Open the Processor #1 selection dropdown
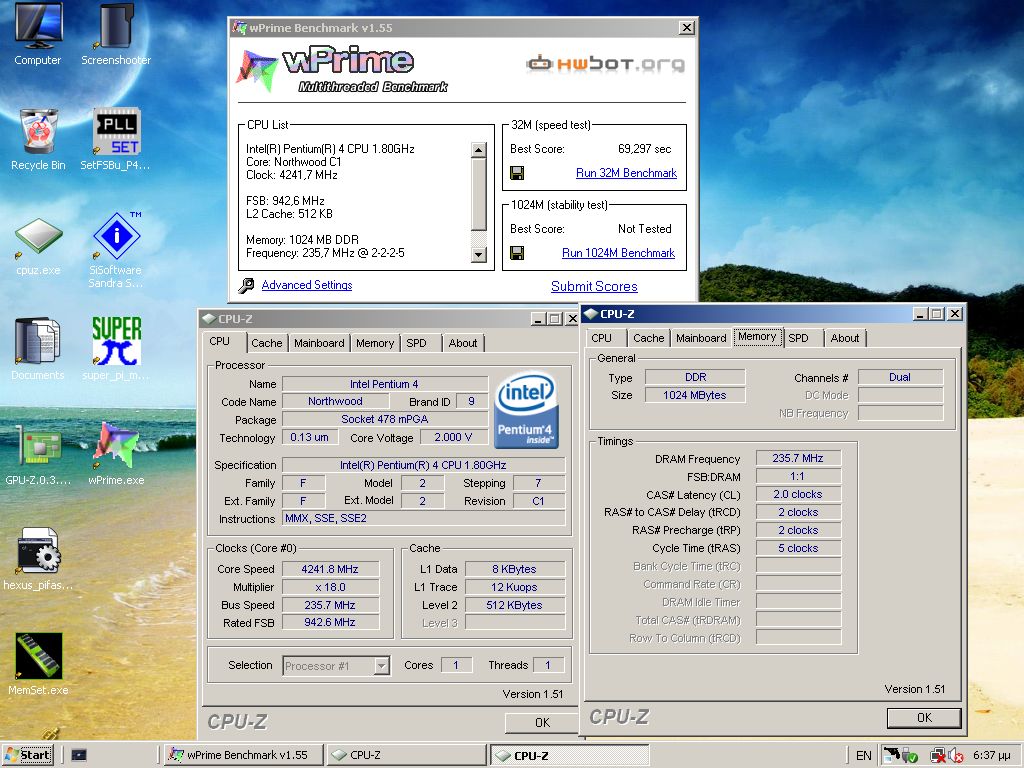The image size is (1024, 768). (x=382, y=666)
